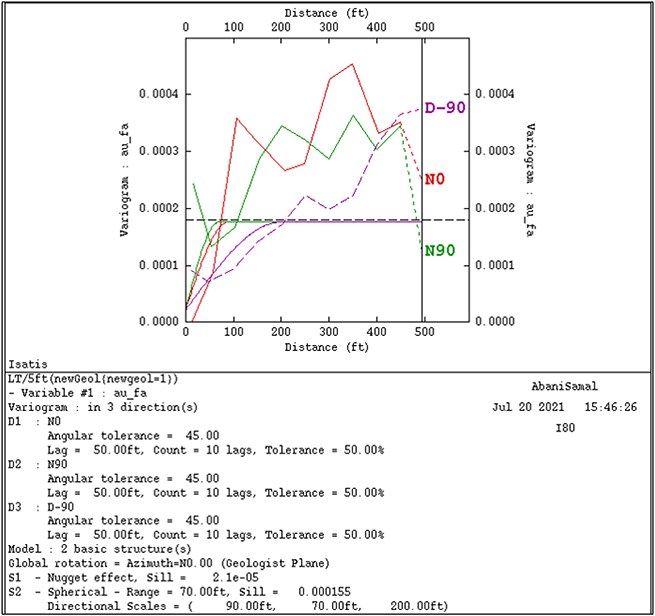
Task: Click the green N90 curve label
Action: (440, 250)
